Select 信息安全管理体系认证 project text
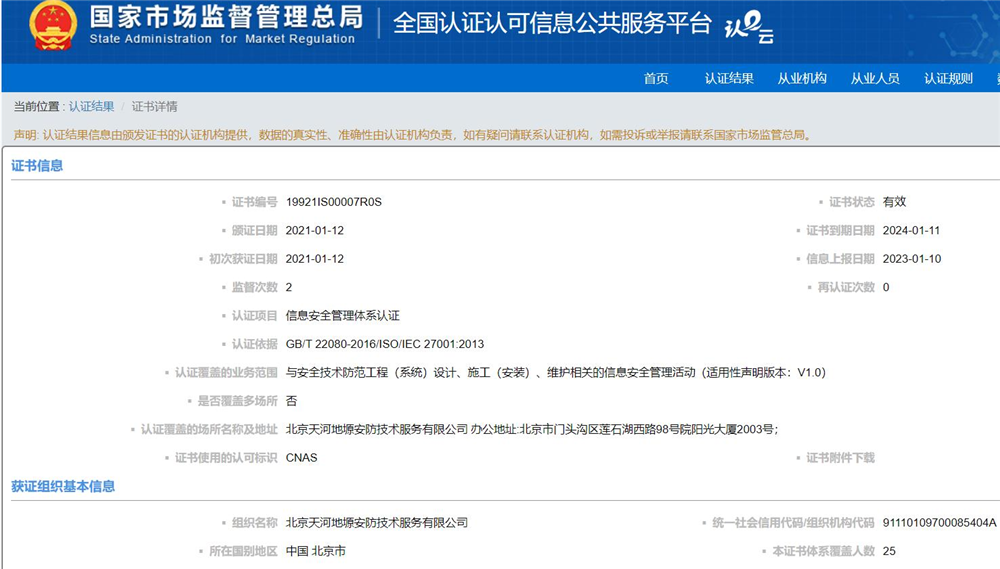This screenshot has width=1000, height=569. [x=342, y=315]
